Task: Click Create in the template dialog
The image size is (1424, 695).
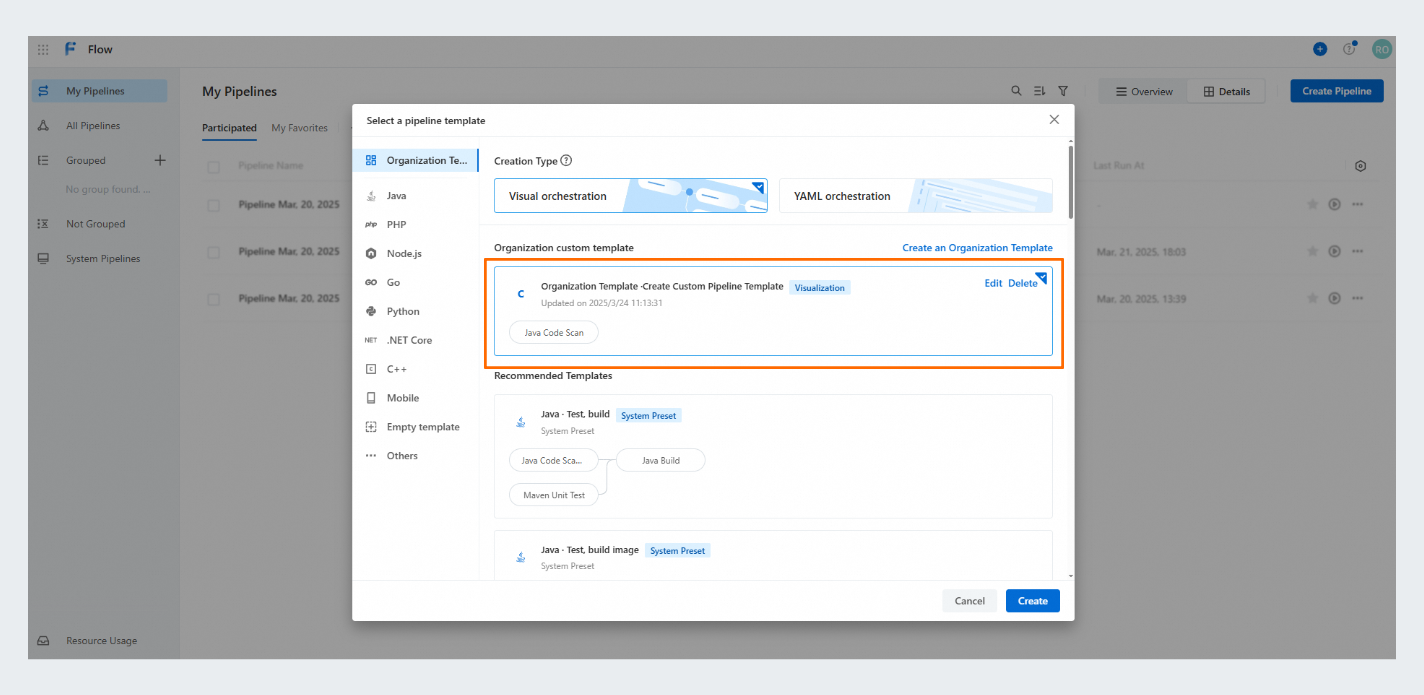Action: click(x=1032, y=601)
